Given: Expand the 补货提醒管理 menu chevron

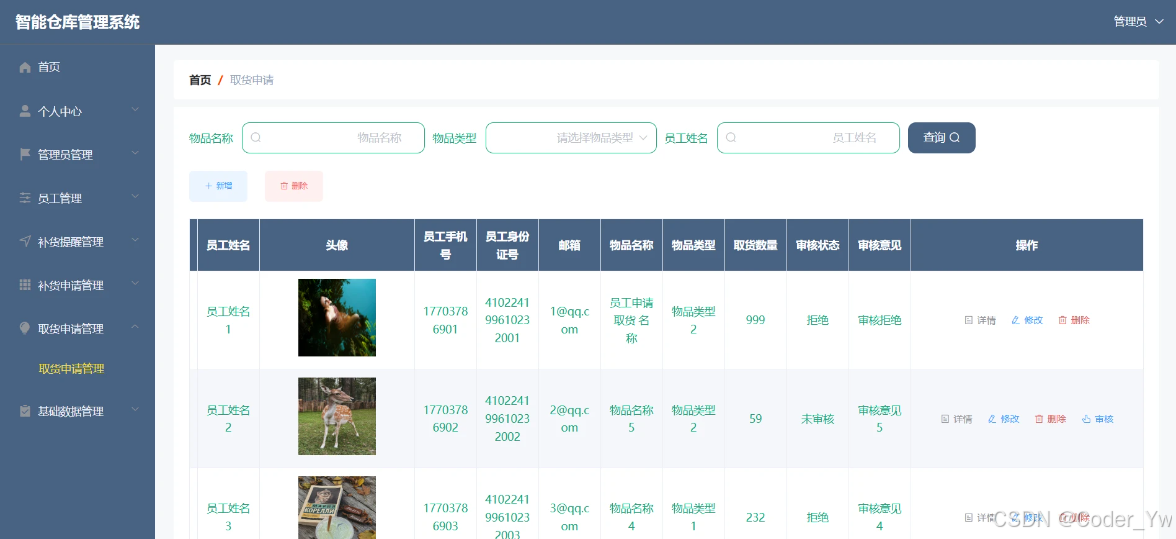Looking at the screenshot, I should (x=135, y=241).
